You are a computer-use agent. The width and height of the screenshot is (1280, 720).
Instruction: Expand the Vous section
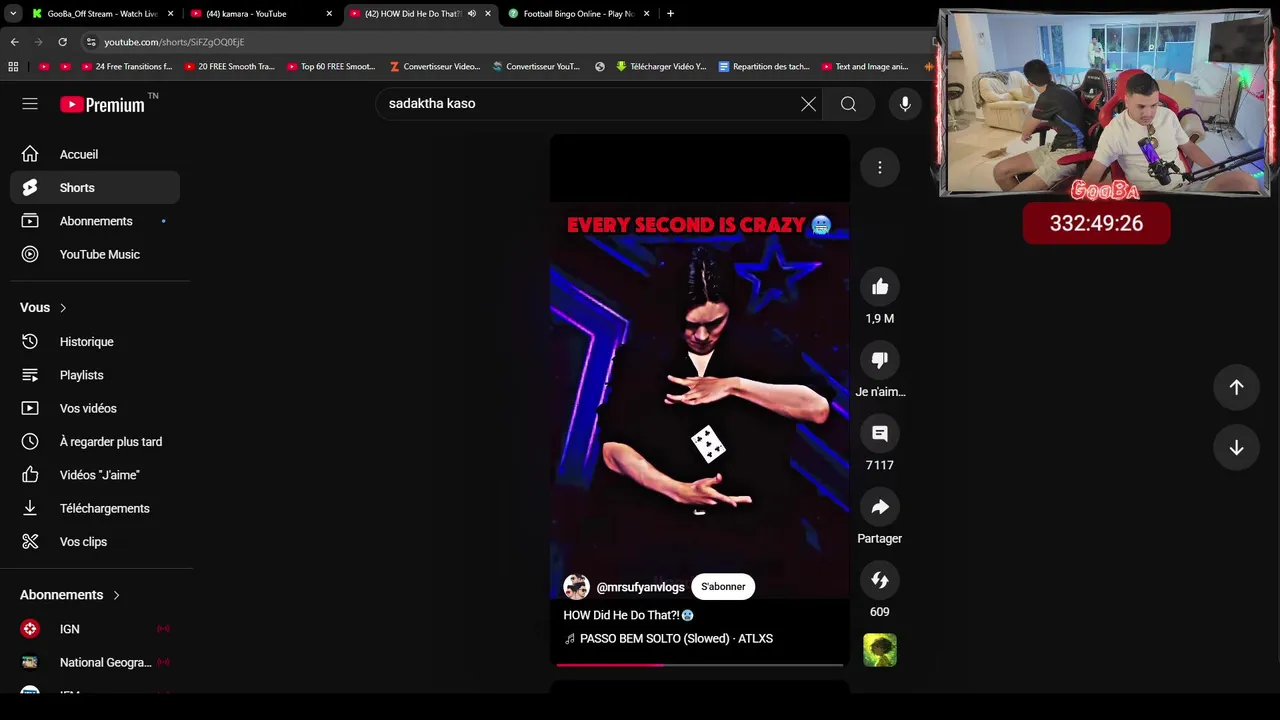click(44, 308)
